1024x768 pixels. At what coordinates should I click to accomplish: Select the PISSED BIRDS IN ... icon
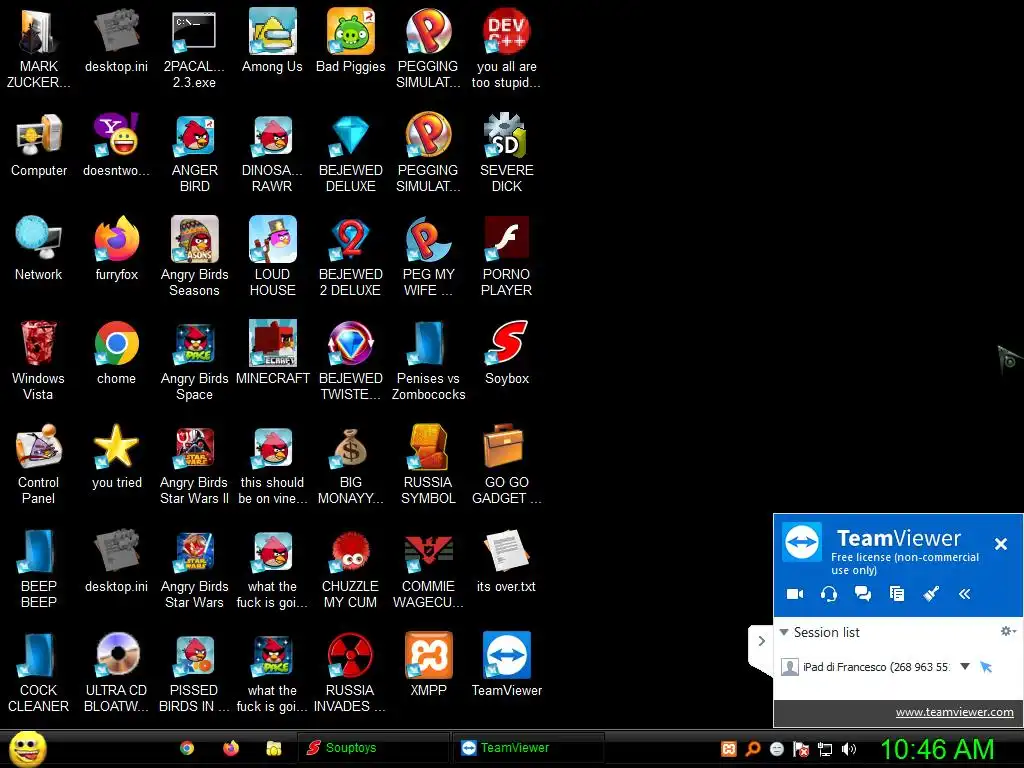click(x=195, y=672)
